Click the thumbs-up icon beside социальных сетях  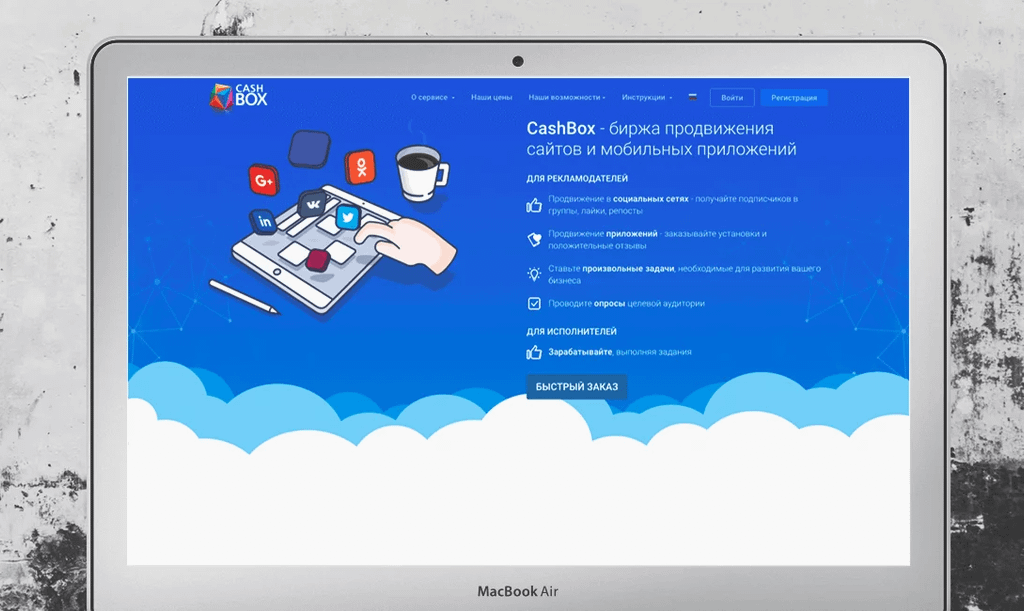[534, 206]
